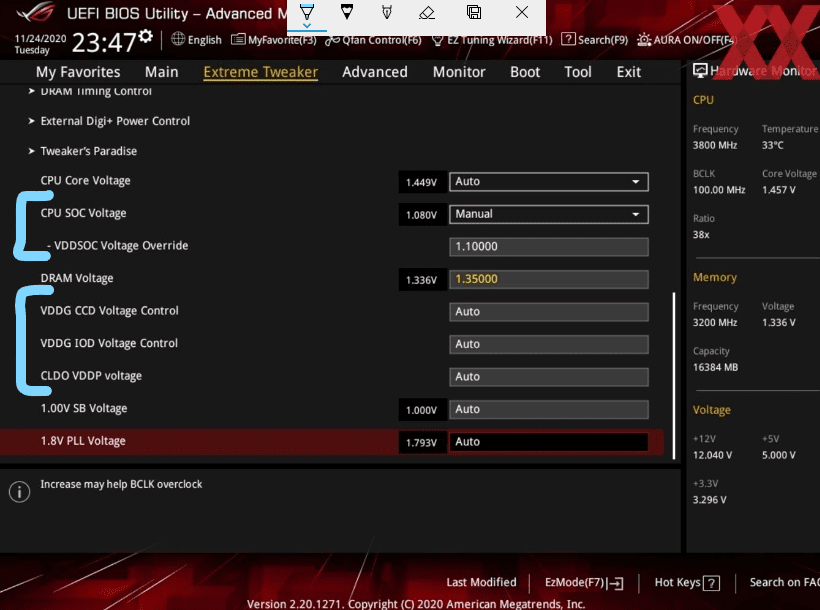Click DRAM Voltage value field
The image size is (820, 610).
coord(549,279)
